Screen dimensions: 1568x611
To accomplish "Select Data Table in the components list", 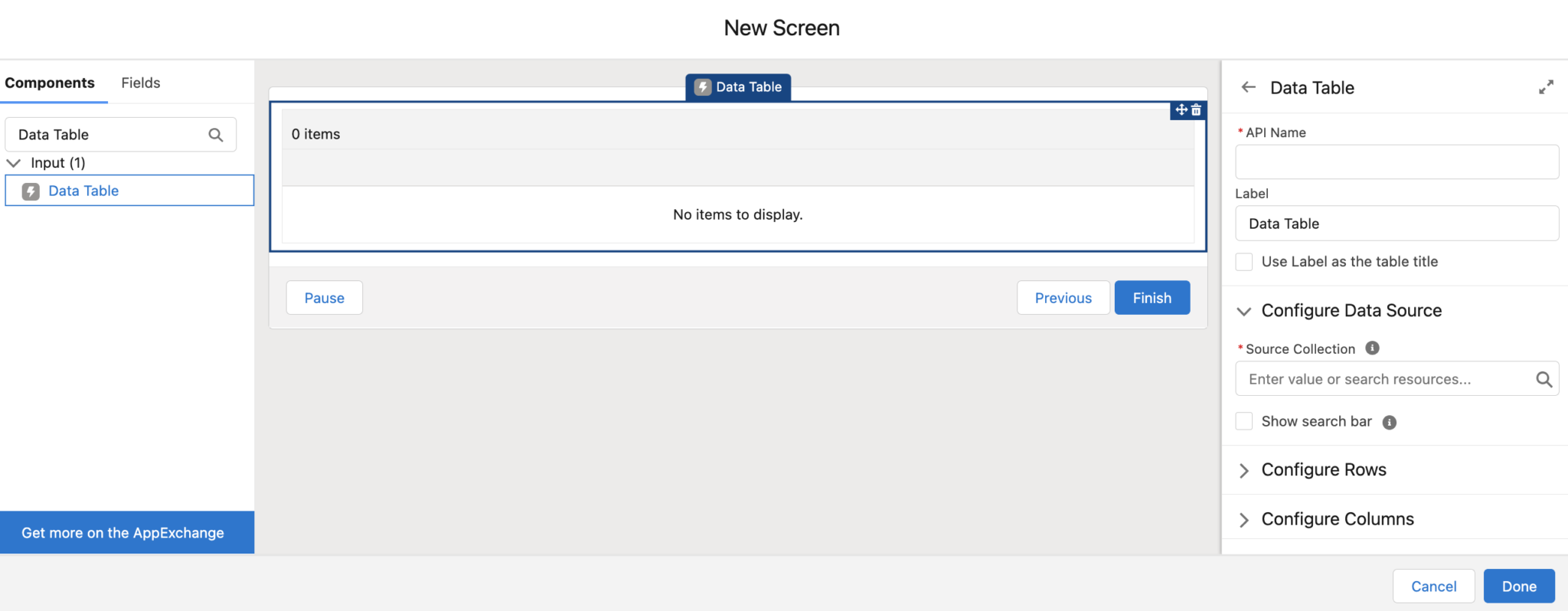I will pyautogui.click(x=83, y=191).
